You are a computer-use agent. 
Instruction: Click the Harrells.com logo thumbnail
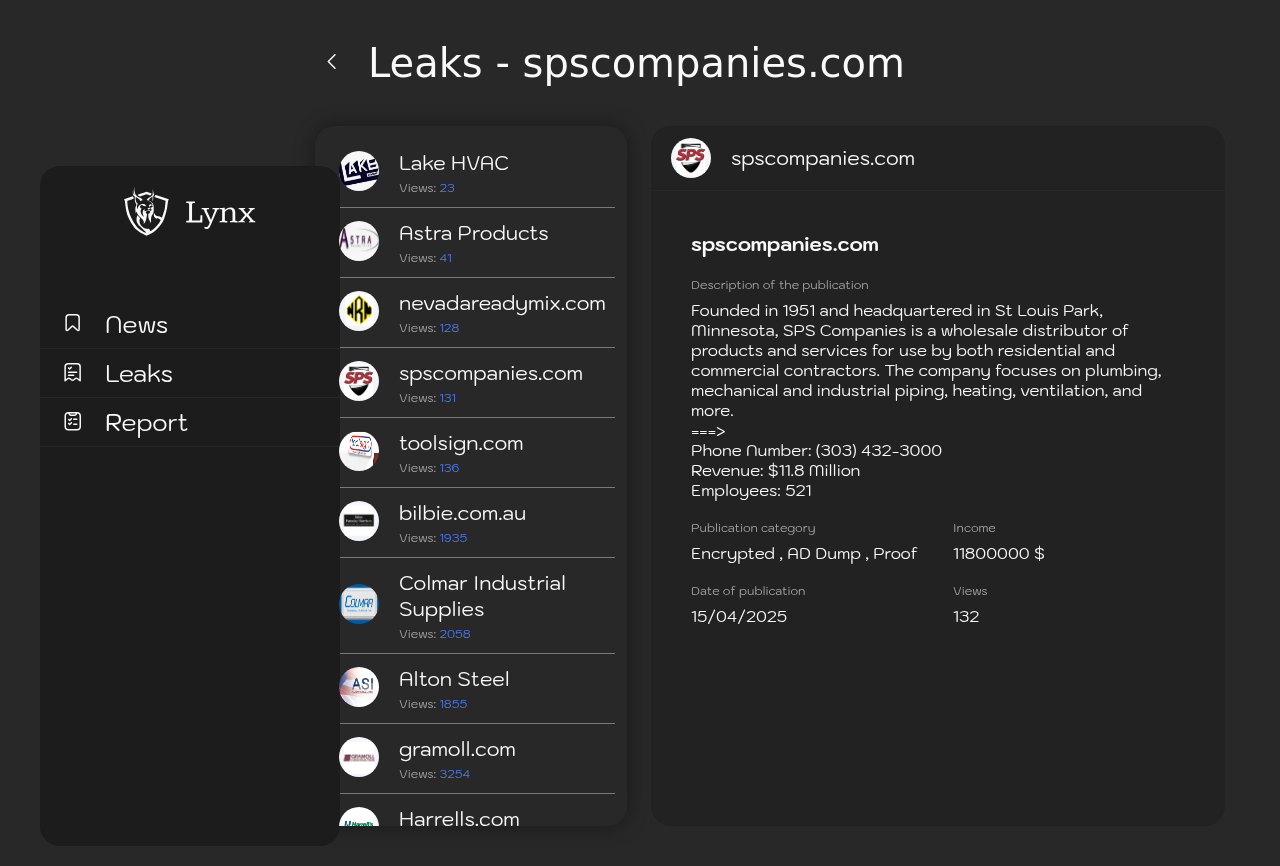359,816
